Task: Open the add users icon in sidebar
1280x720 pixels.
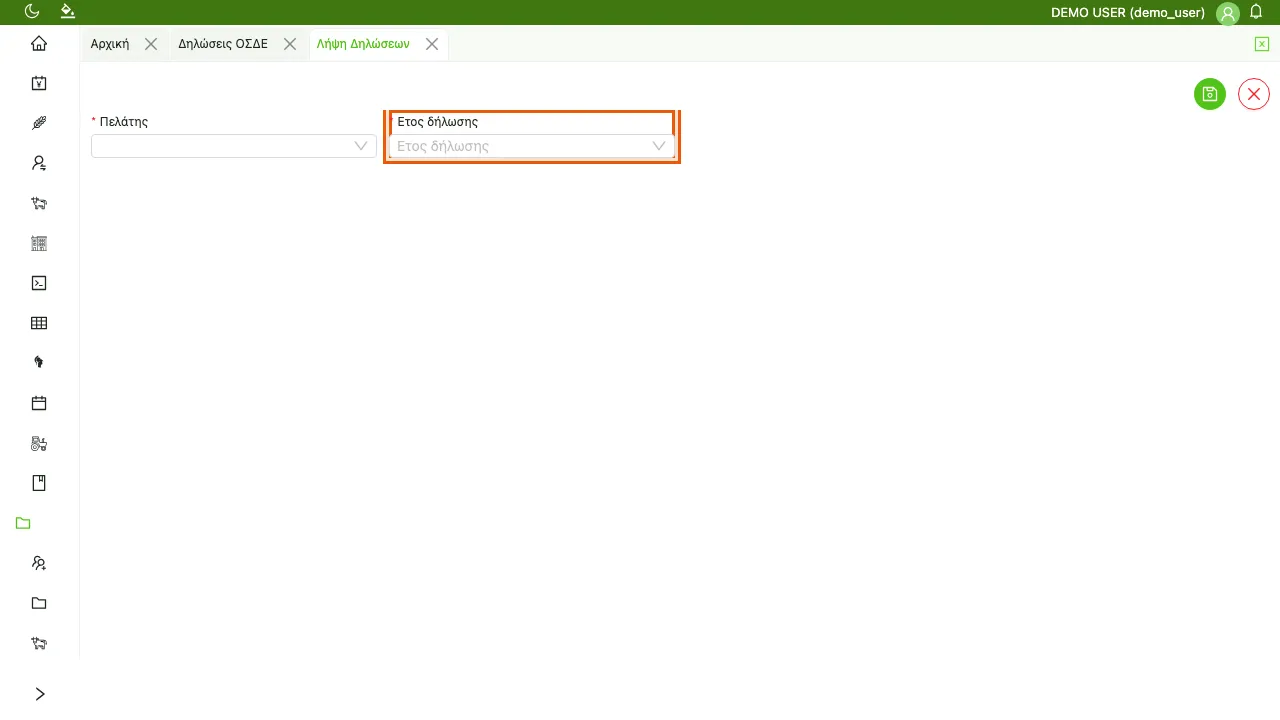Action: [39, 563]
